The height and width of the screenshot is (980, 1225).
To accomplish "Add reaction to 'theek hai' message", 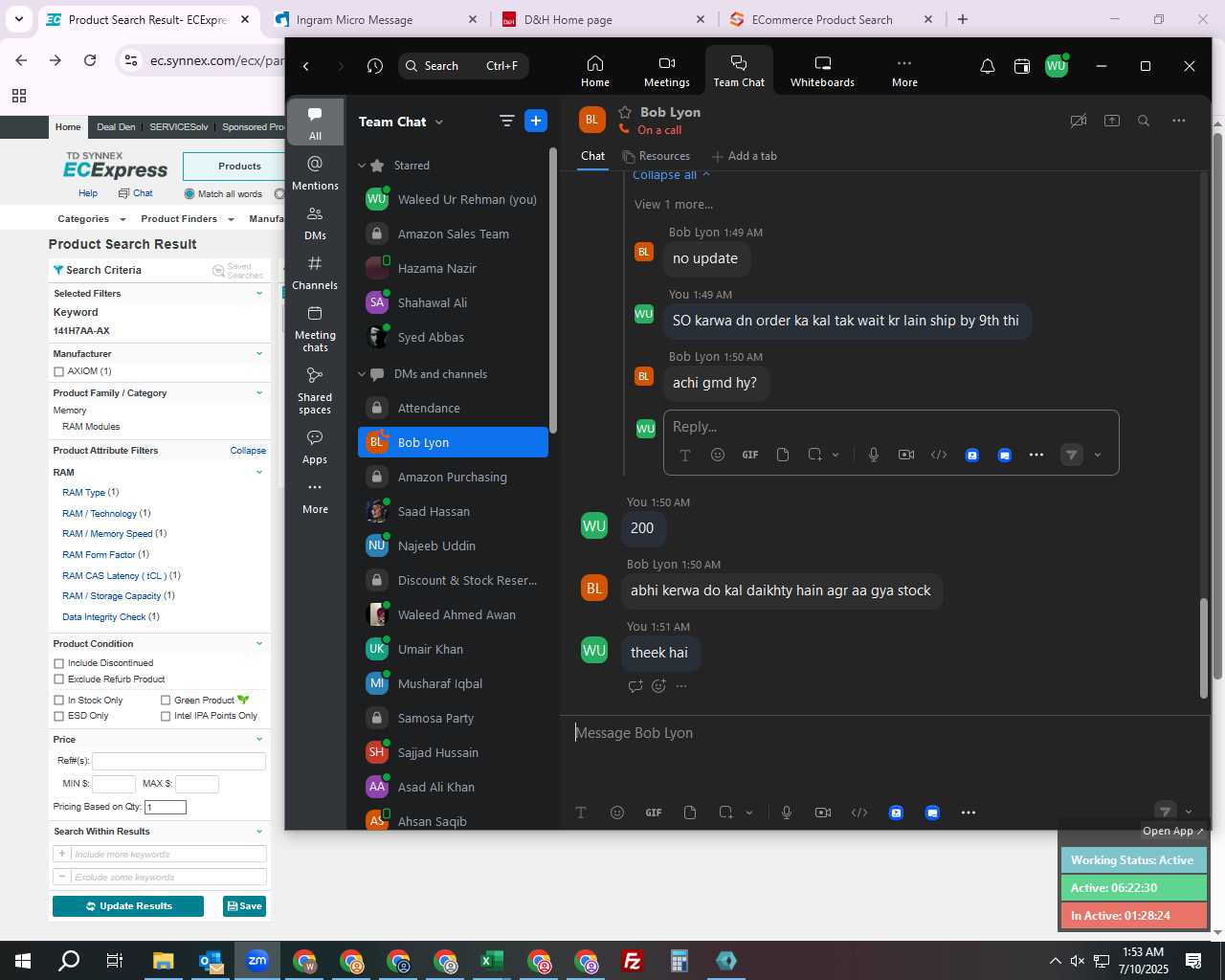I will pyautogui.click(x=658, y=686).
